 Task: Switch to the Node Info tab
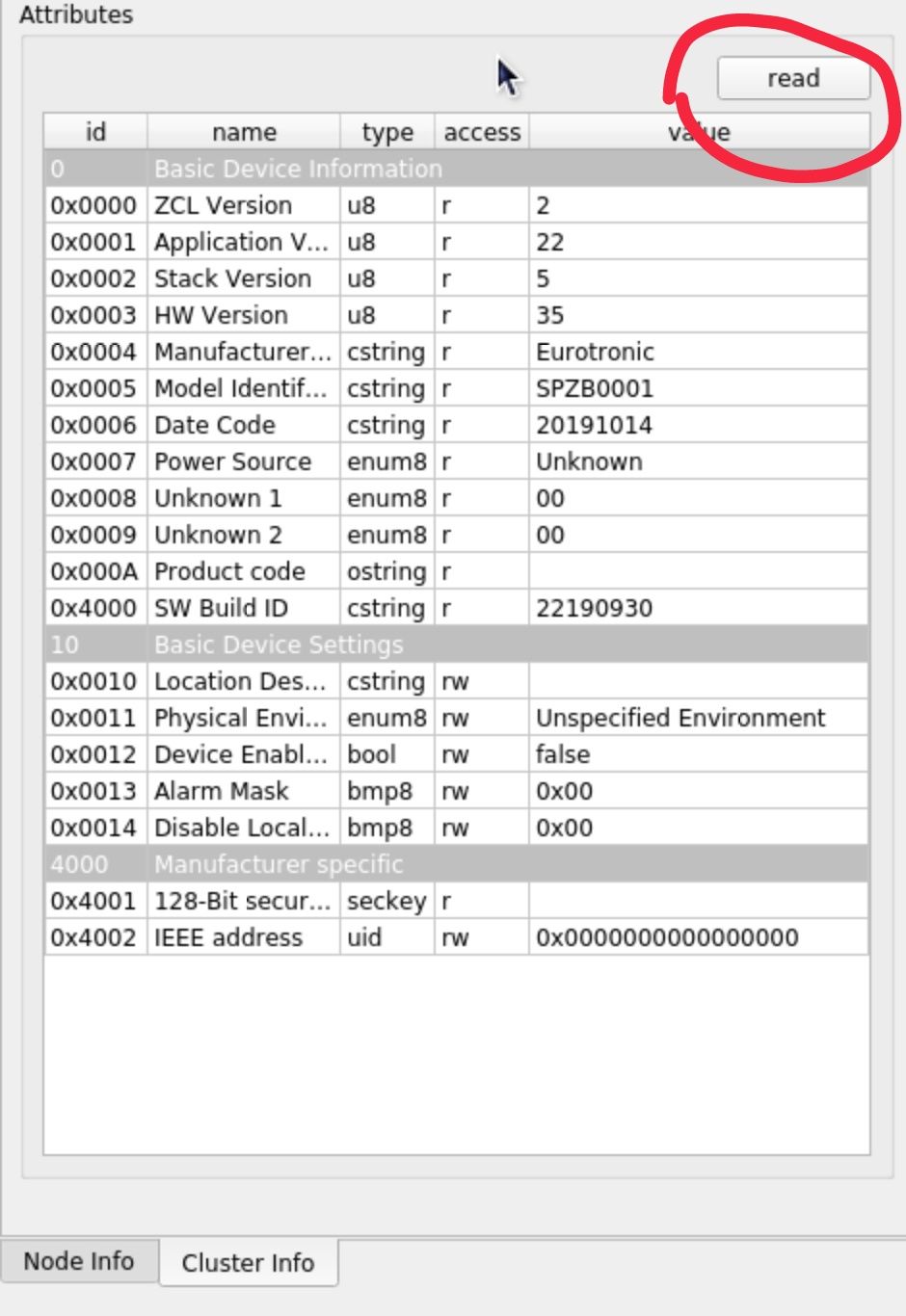click(79, 1261)
